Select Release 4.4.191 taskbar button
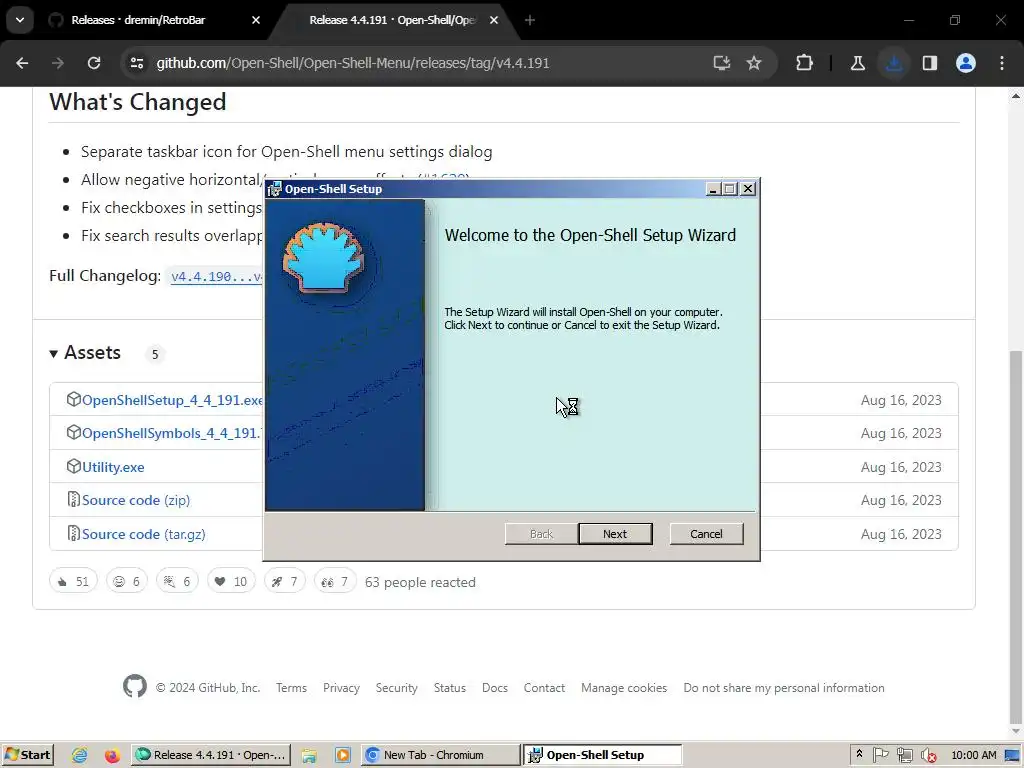The image size is (1024, 768). tap(211, 755)
